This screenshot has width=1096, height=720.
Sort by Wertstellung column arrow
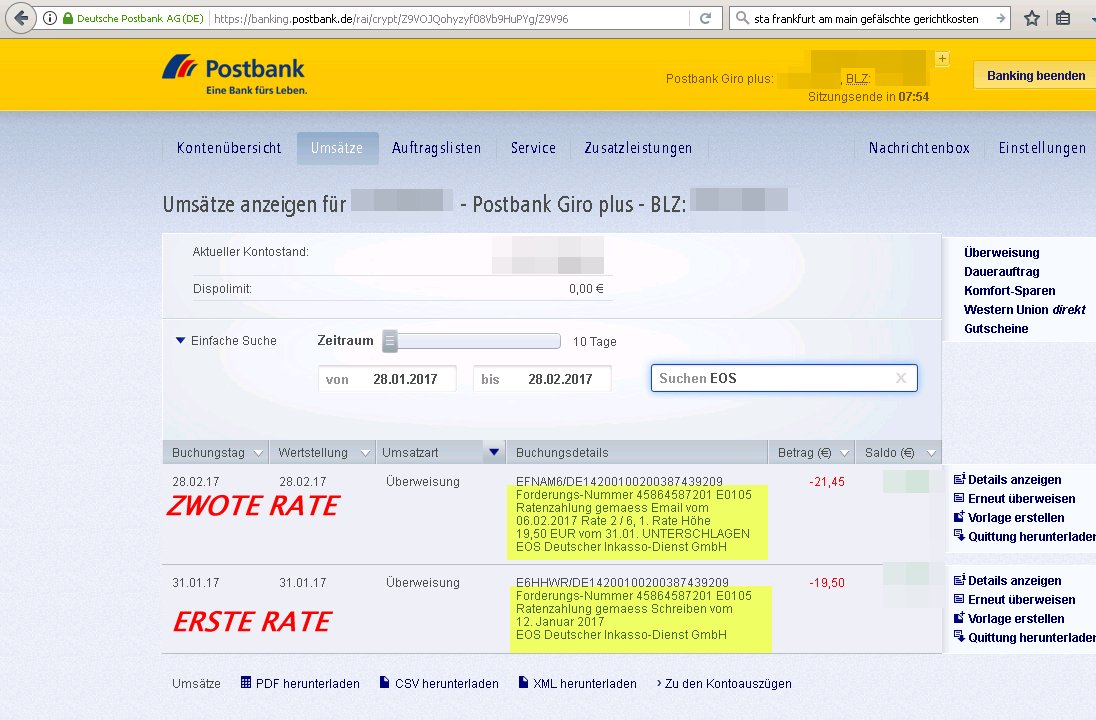click(365, 453)
